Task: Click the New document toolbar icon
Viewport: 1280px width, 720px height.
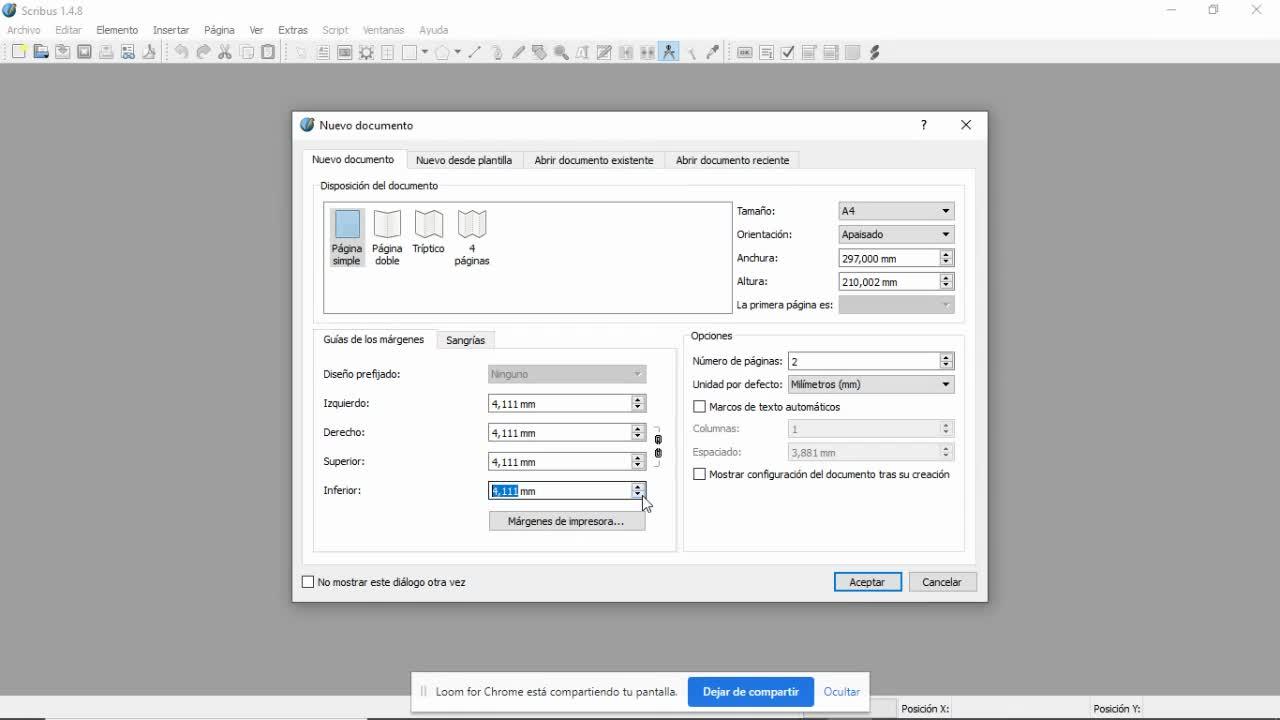Action: (x=19, y=52)
